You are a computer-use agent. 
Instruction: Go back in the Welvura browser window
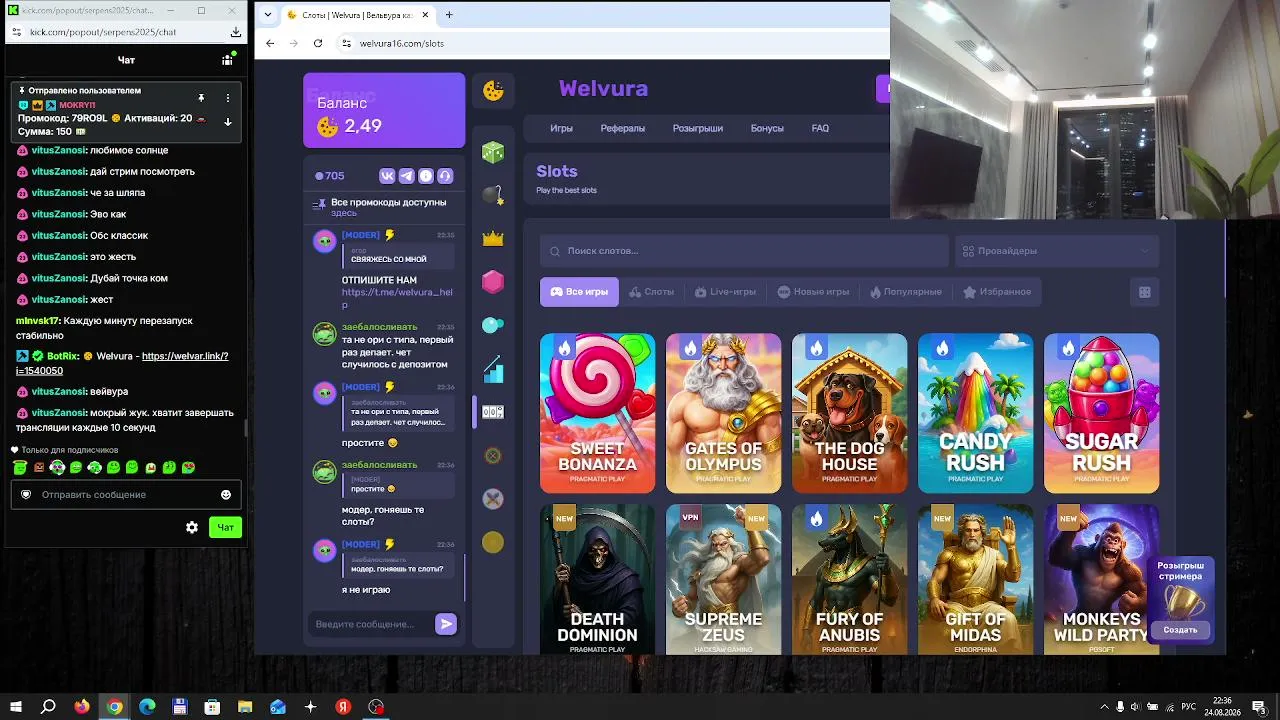point(270,43)
